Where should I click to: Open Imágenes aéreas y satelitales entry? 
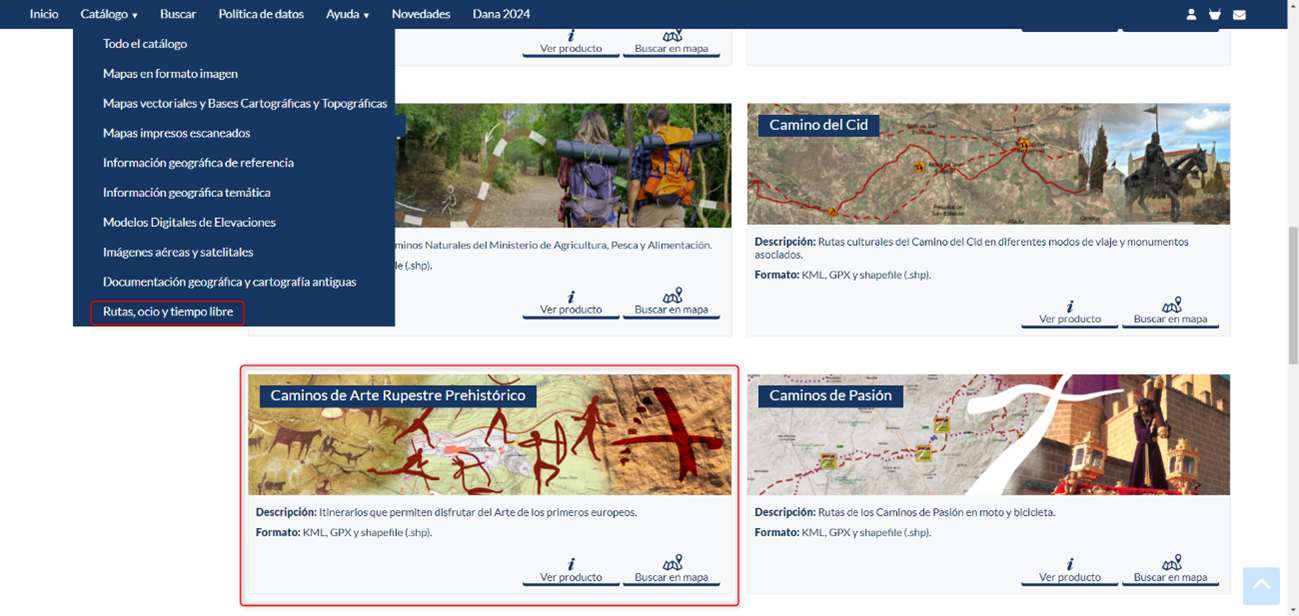point(178,252)
